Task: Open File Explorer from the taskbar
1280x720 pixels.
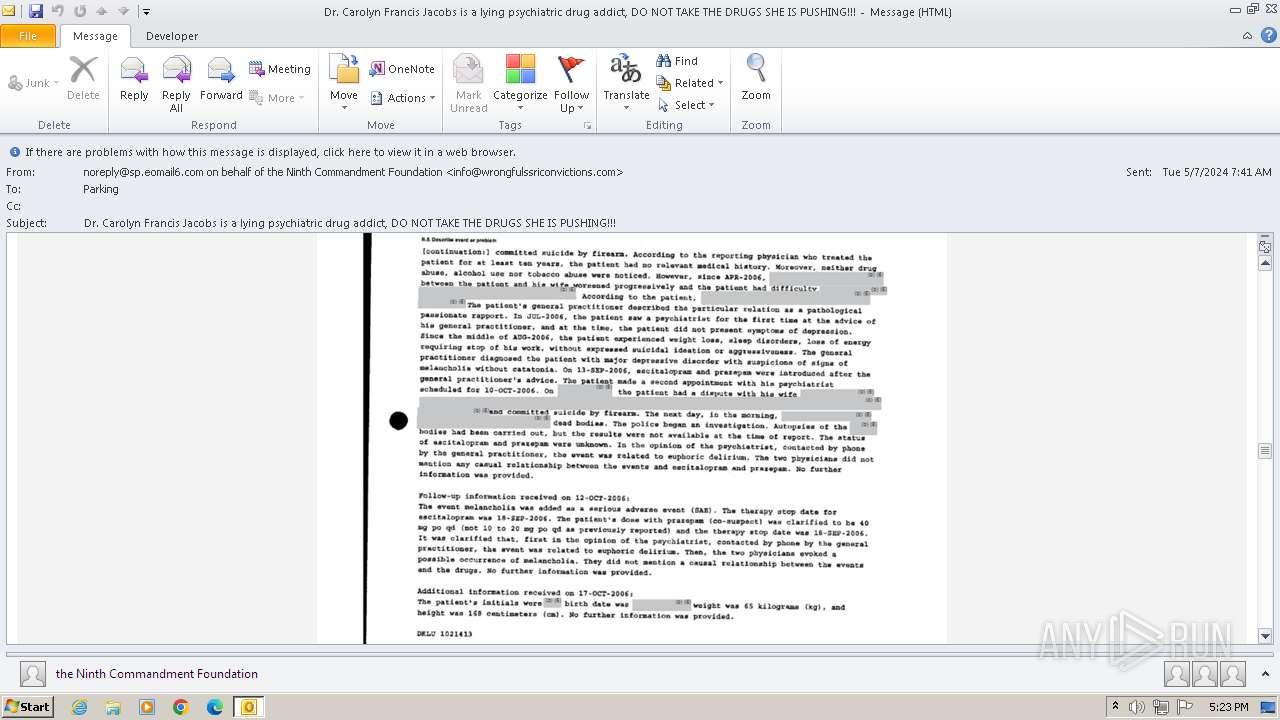Action: point(113,707)
